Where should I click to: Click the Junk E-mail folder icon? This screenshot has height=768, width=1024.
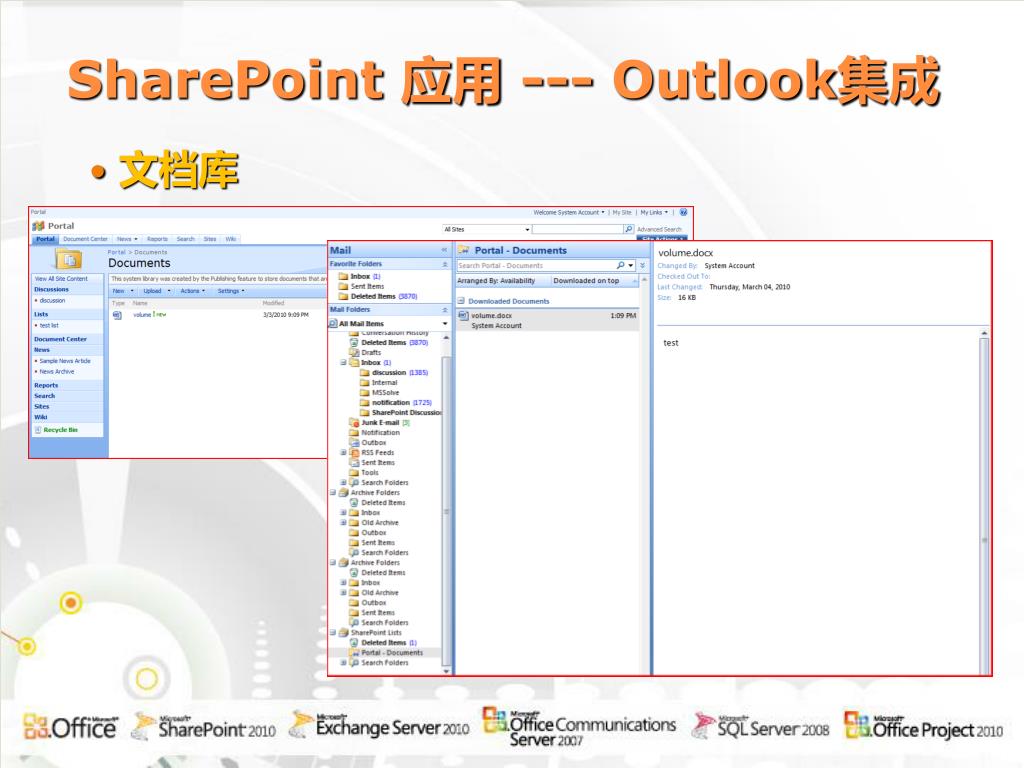[x=355, y=423]
